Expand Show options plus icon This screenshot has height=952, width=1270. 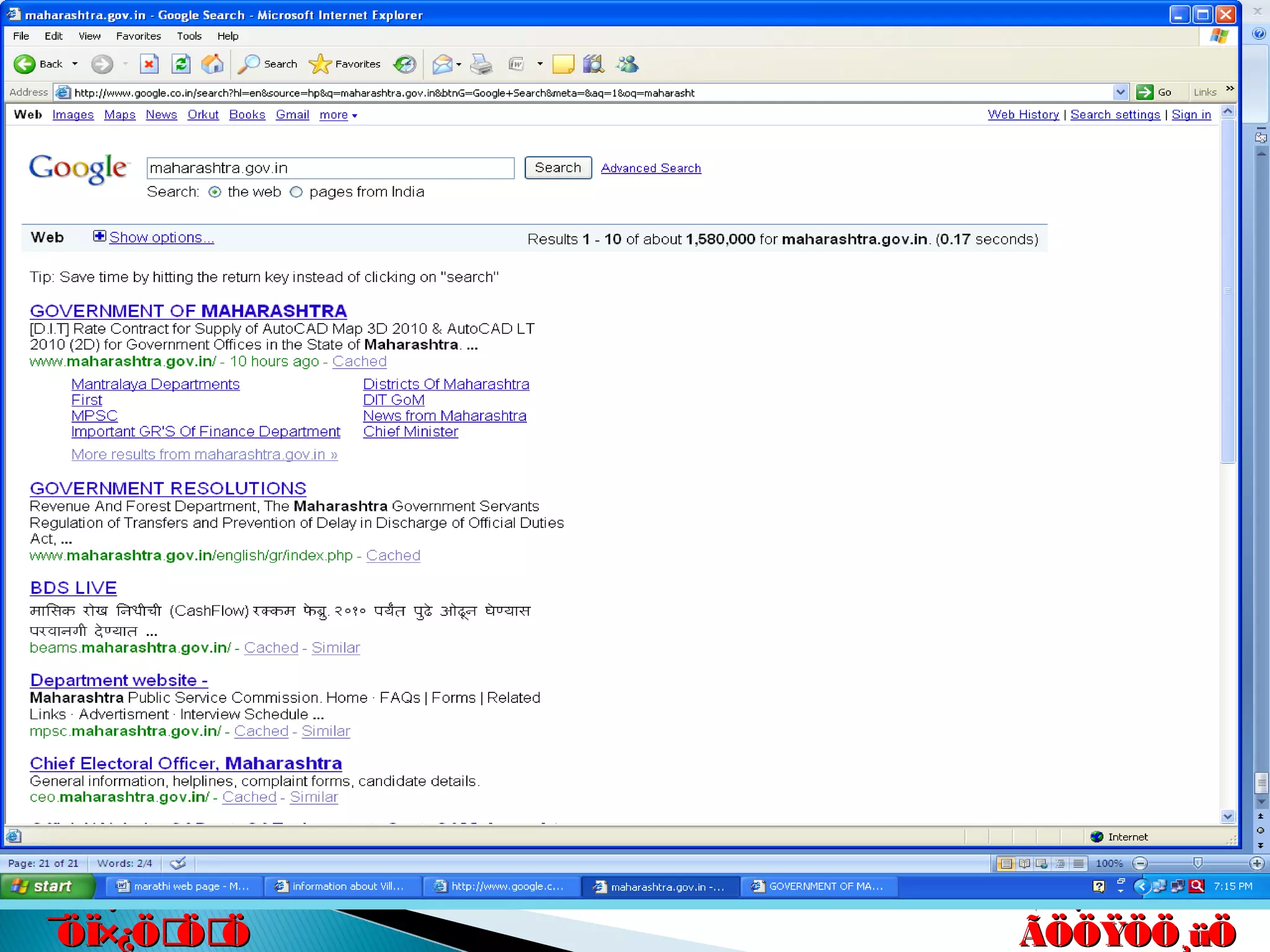click(x=99, y=236)
